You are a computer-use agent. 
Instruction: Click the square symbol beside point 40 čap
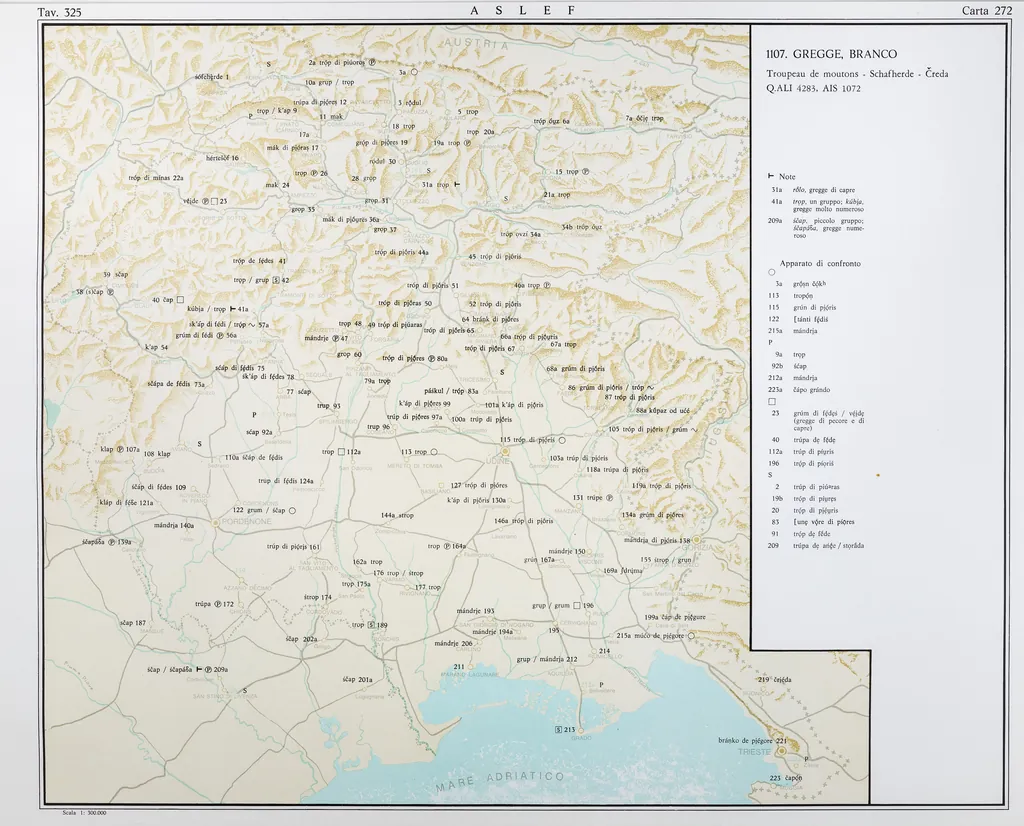tap(181, 299)
